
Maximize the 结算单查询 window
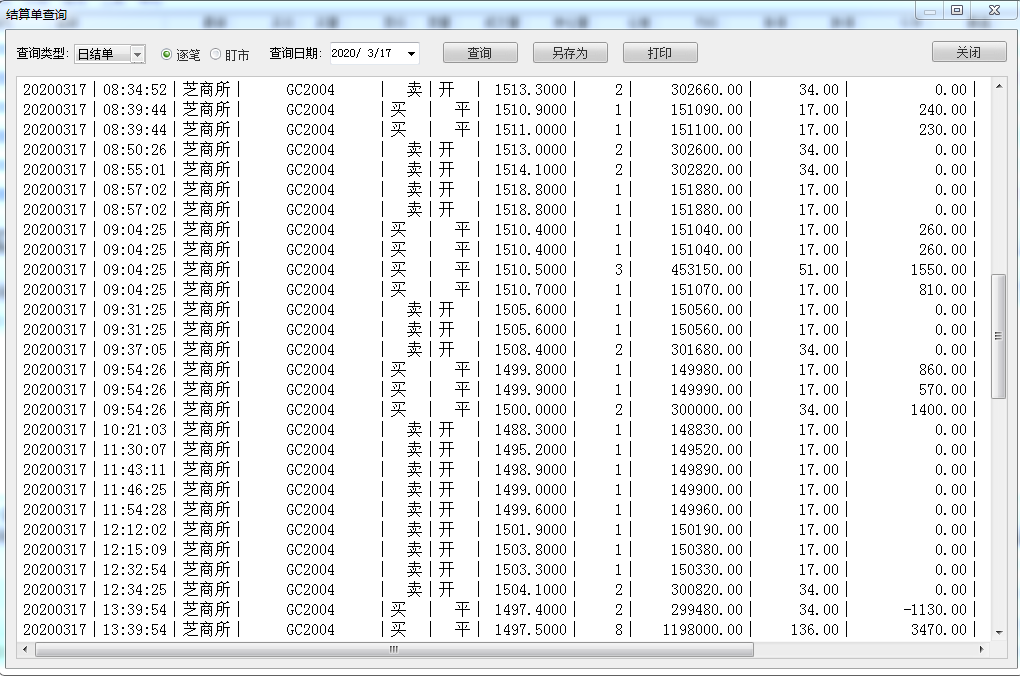coord(957,10)
